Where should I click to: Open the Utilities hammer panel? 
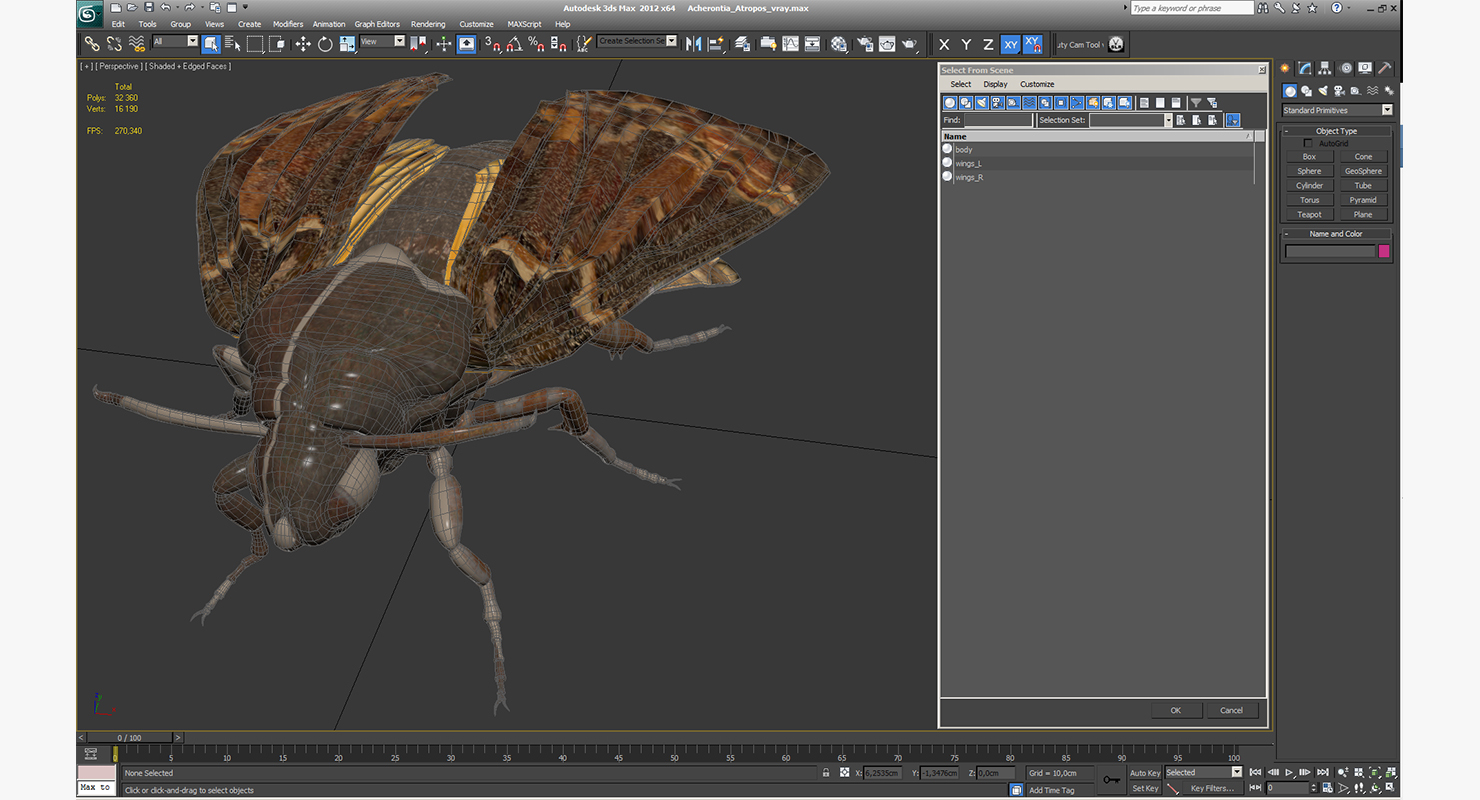click(1385, 68)
